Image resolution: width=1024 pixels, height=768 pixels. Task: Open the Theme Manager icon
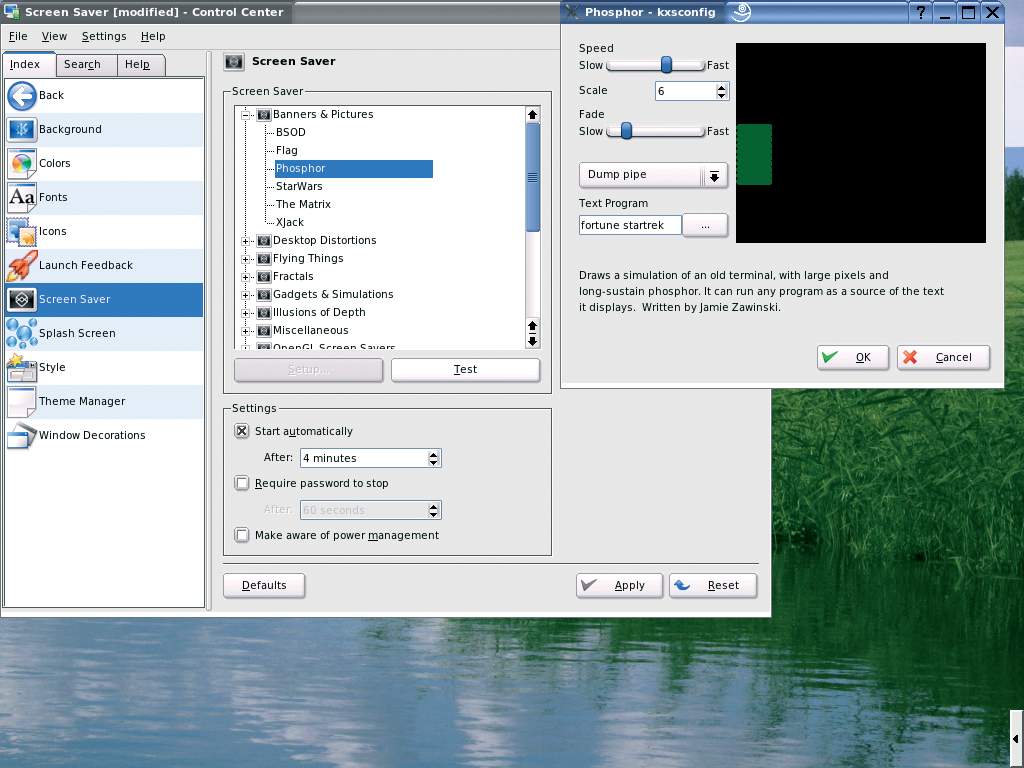(22, 401)
